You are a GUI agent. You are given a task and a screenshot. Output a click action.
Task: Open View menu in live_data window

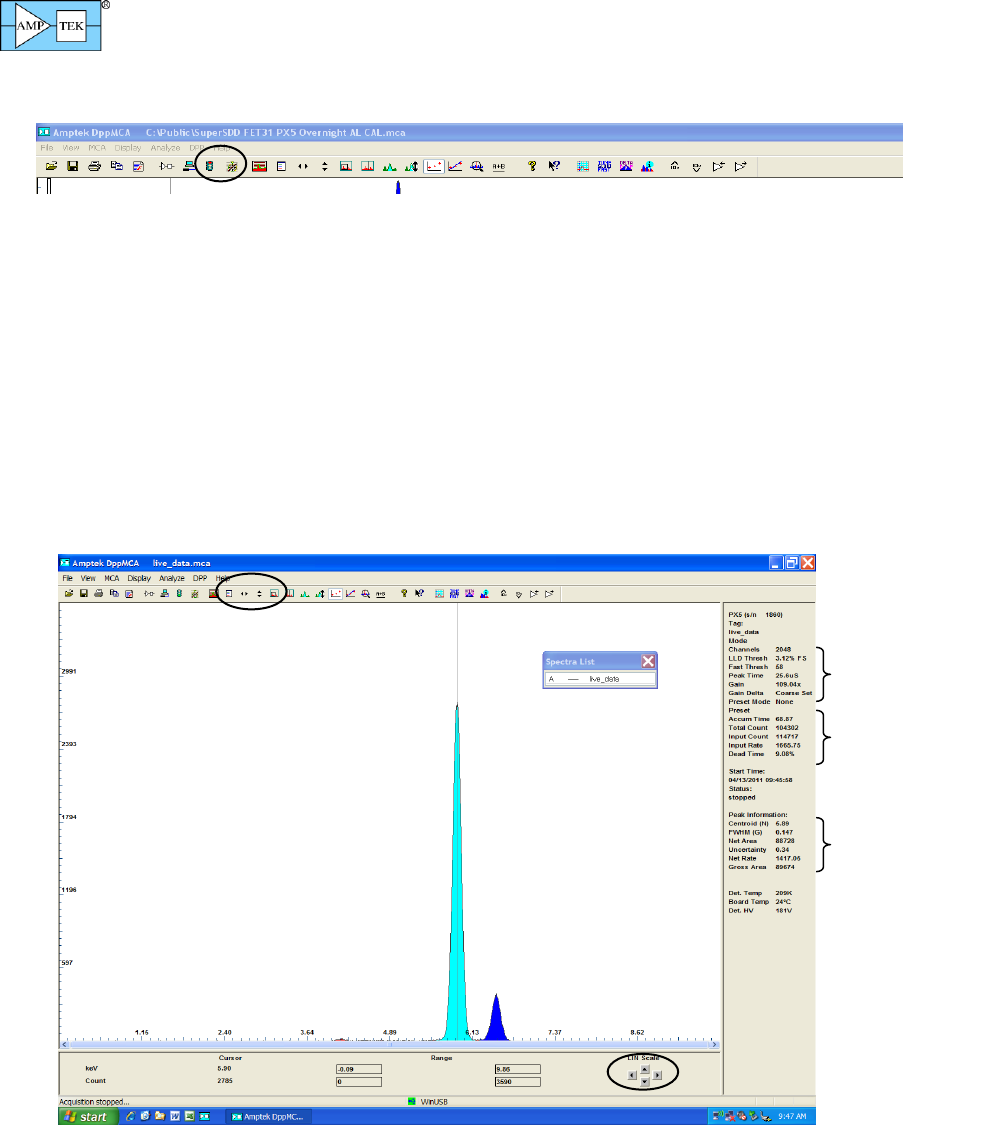click(88, 578)
